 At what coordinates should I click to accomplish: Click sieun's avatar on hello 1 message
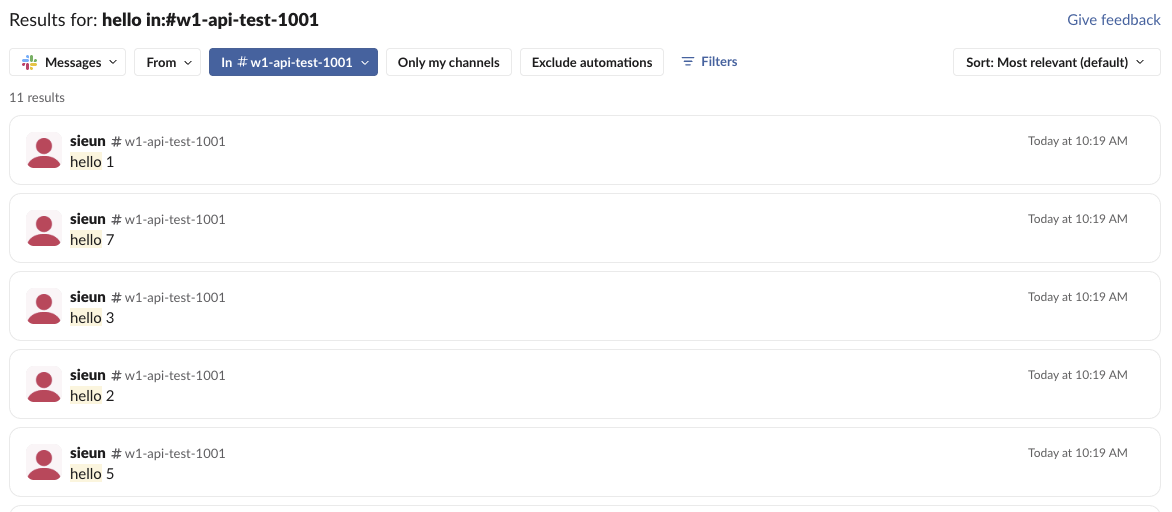tap(44, 150)
